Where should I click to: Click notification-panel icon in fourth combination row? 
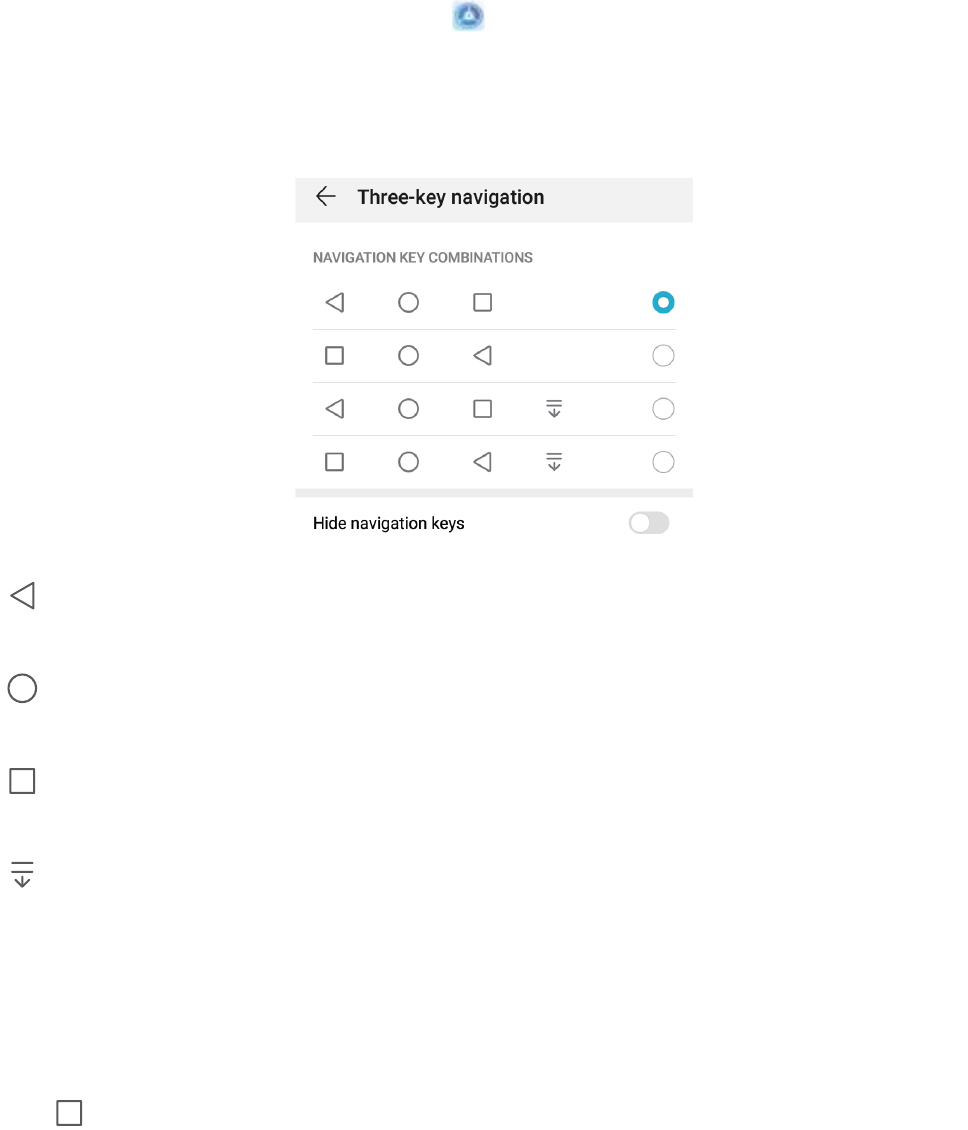coord(554,462)
